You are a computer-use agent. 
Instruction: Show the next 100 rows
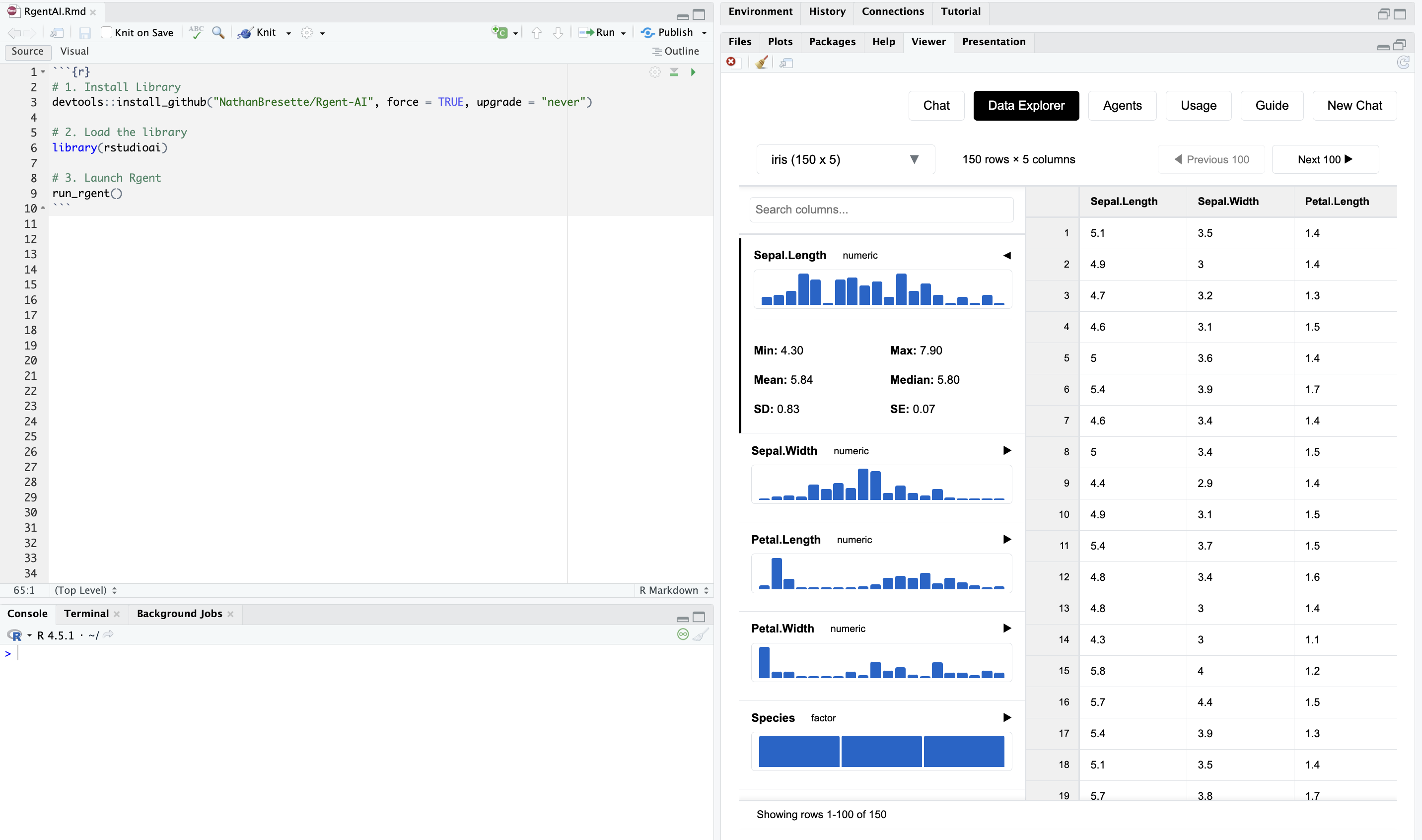click(1325, 159)
